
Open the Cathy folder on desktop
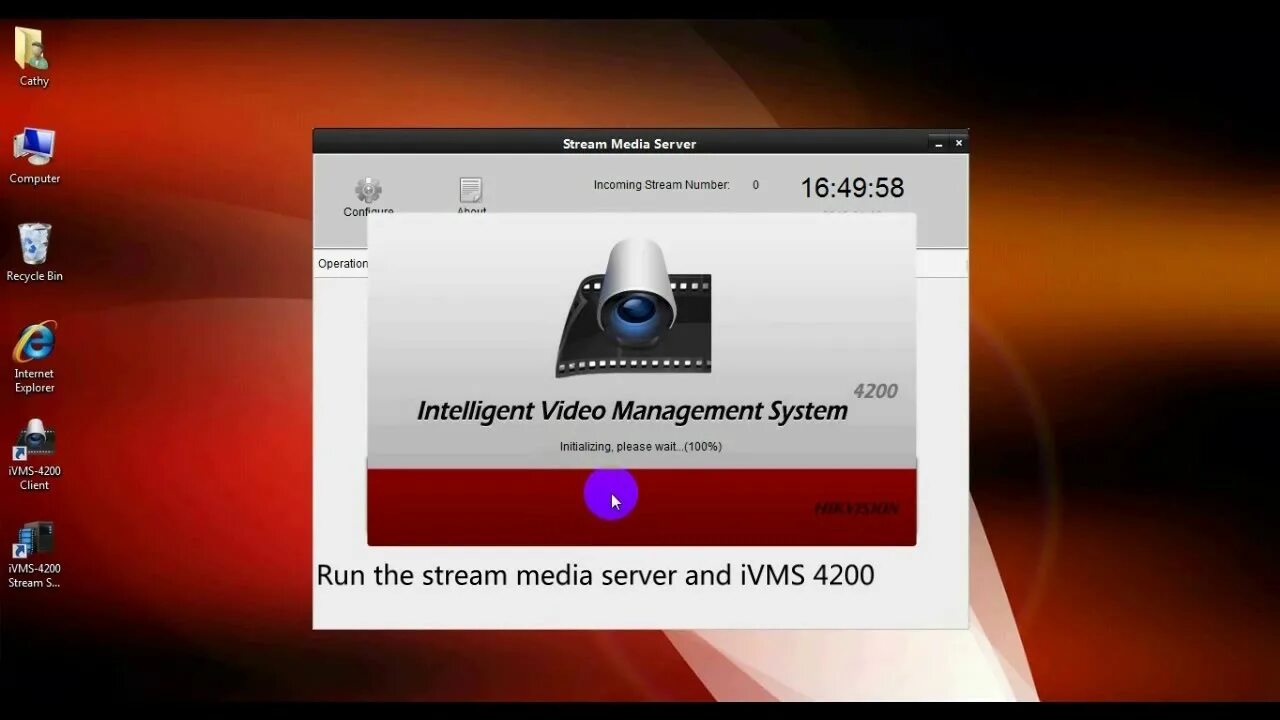point(33,57)
